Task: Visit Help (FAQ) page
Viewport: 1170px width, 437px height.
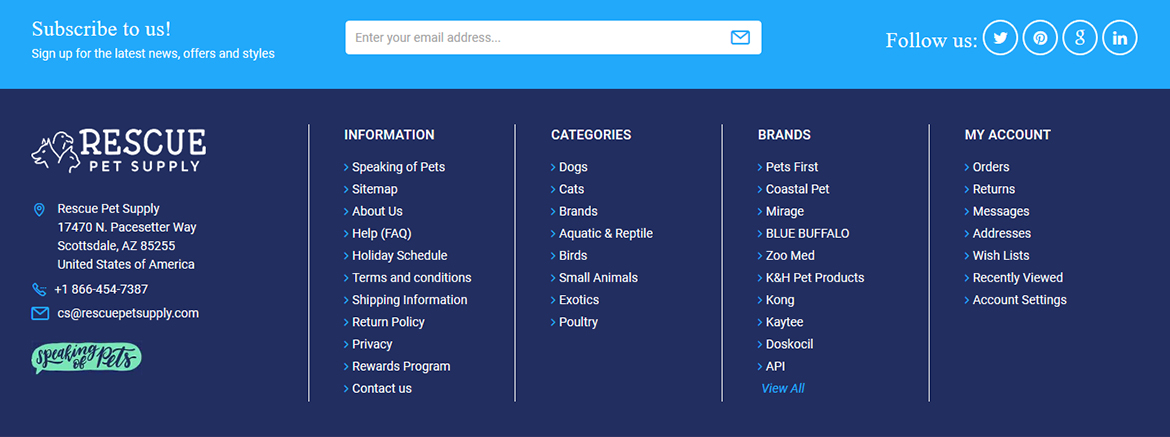Action: [381, 233]
